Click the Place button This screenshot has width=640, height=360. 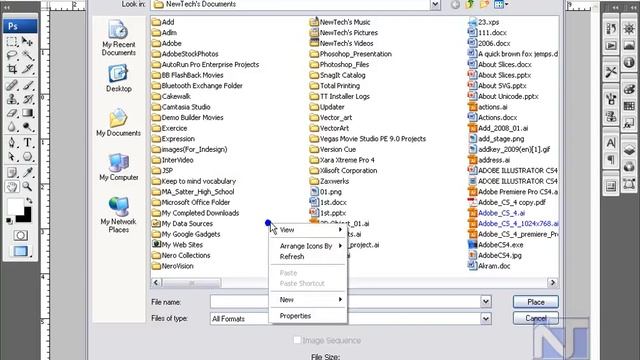[536, 302]
